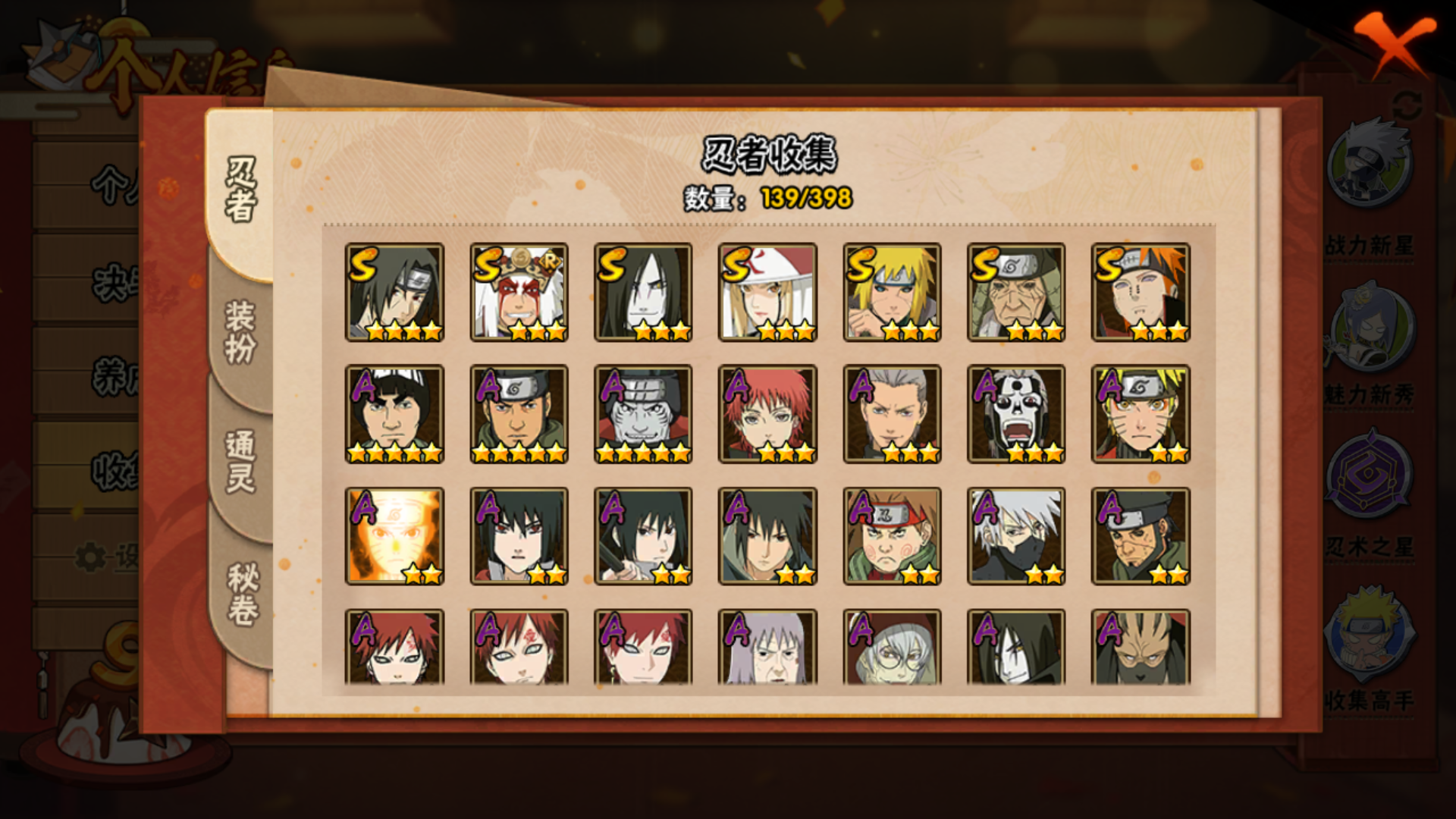Image resolution: width=1456 pixels, height=819 pixels.
Task: Pick the A-rank Kabuto glasses hooded portrait
Action: pyautogui.click(x=892, y=647)
